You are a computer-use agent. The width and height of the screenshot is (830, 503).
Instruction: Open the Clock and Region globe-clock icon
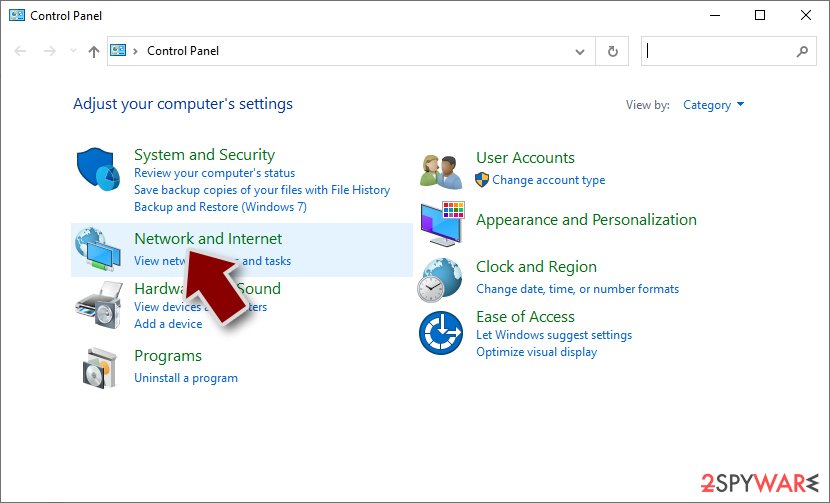[439, 280]
